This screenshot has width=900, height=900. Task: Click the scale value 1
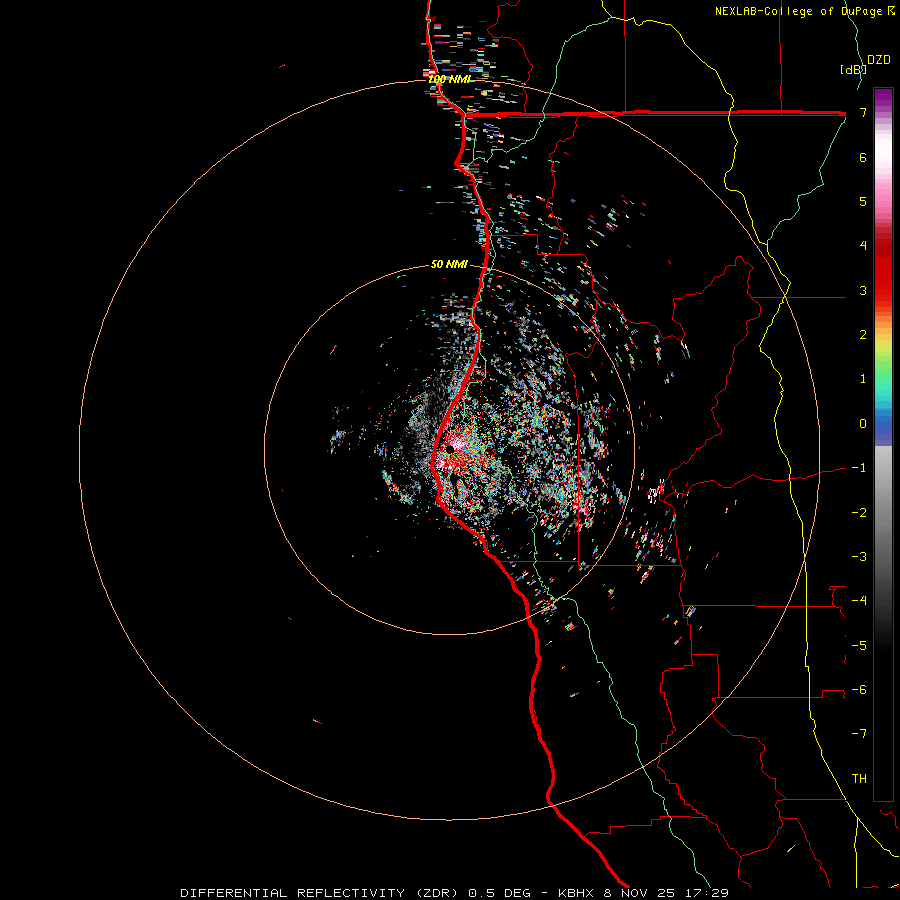[863, 379]
